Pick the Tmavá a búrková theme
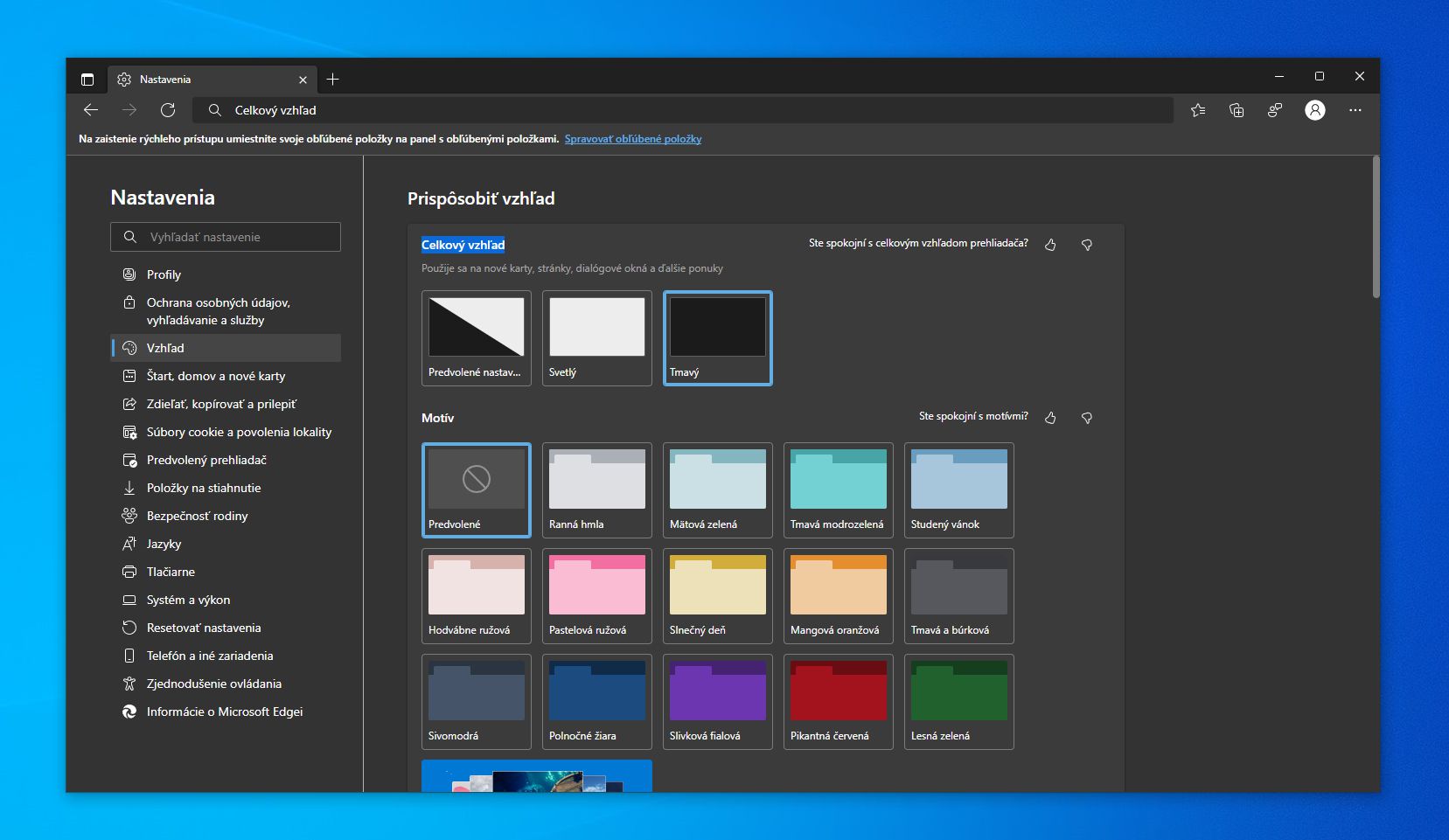The width and height of the screenshot is (1449, 840). point(959,596)
